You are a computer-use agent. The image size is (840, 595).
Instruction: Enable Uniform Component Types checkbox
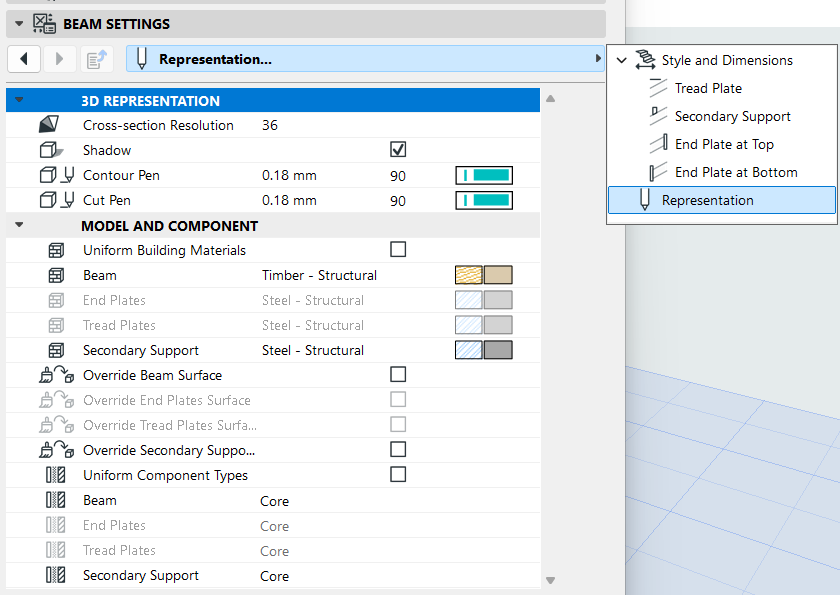click(x=398, y=475)
